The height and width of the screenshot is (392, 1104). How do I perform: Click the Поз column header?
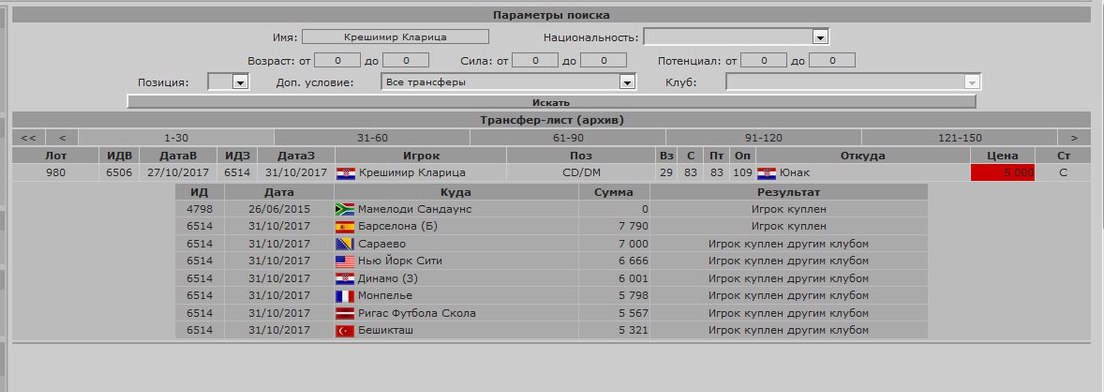pyautogui.click(x=581, y=156)
